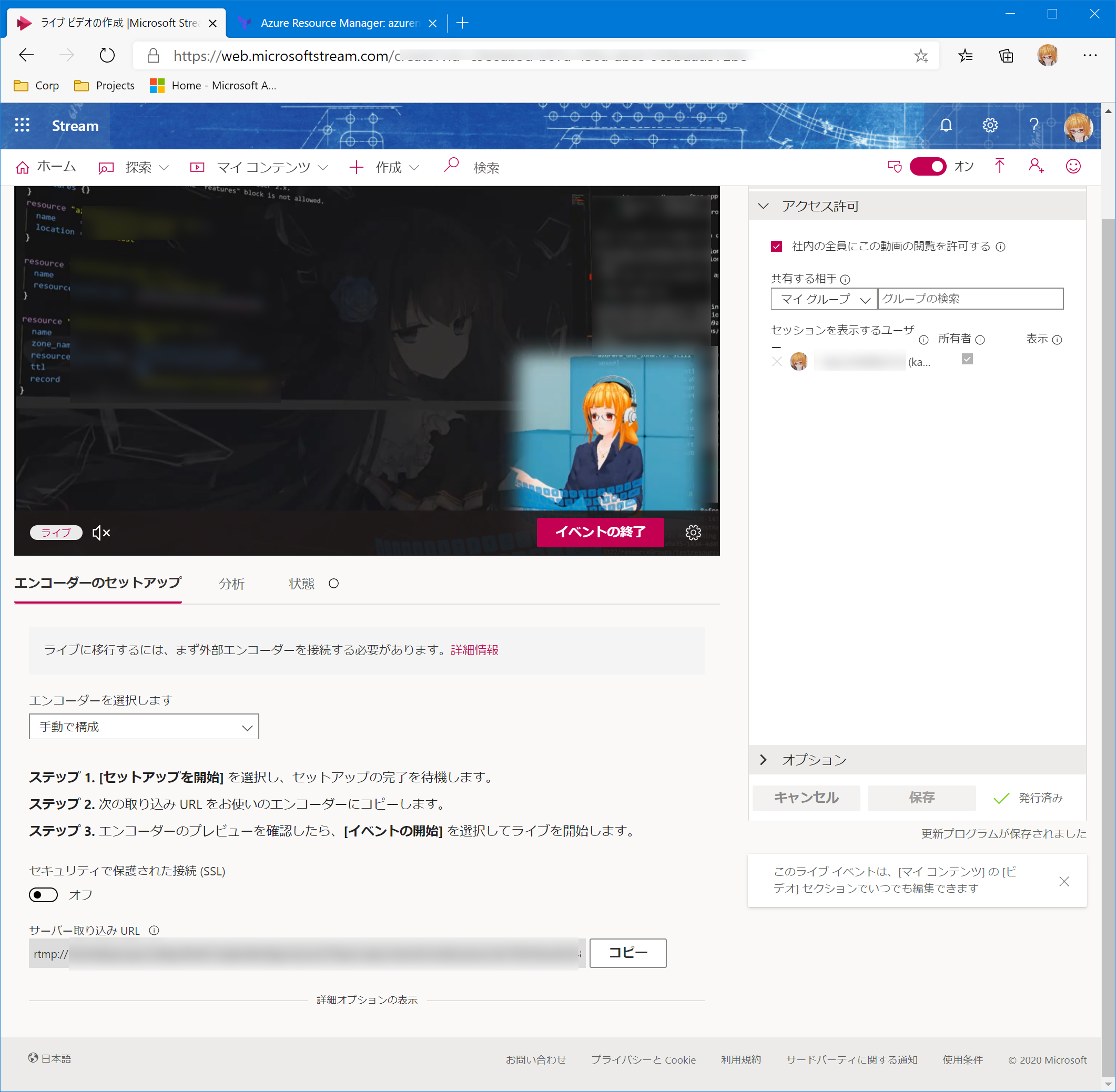1116x1092 pixels.
Task: Open the notifications bell
Action: [x=946, y=125]
